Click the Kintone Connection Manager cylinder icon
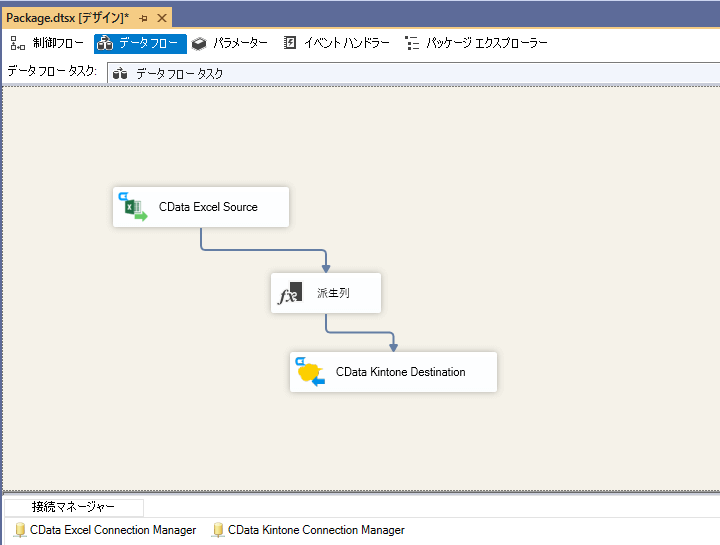720x545 pixels. pos(218,530)
